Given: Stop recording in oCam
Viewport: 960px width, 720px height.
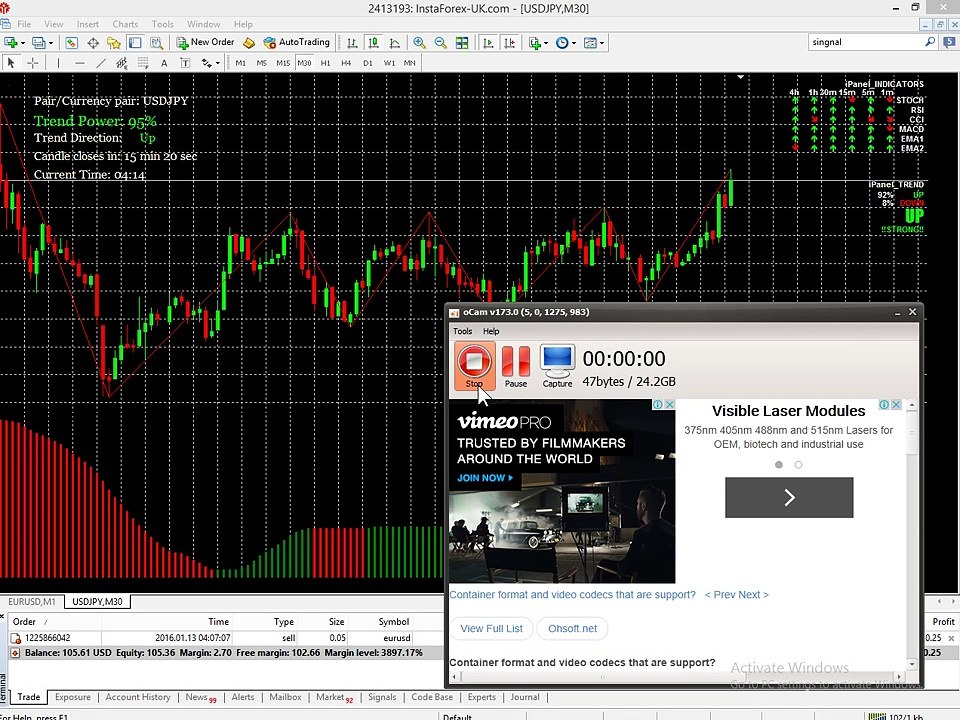Looking at the screenshot, I should tap(474, 366).
